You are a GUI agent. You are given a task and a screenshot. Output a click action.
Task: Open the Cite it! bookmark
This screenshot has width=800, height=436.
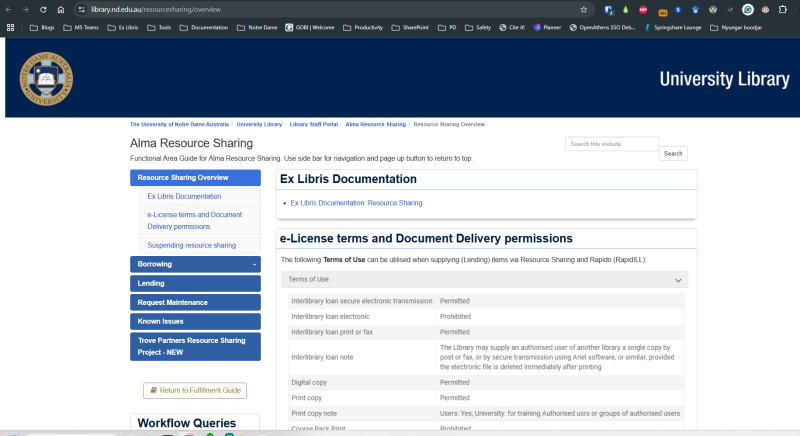tap(512, 28)
